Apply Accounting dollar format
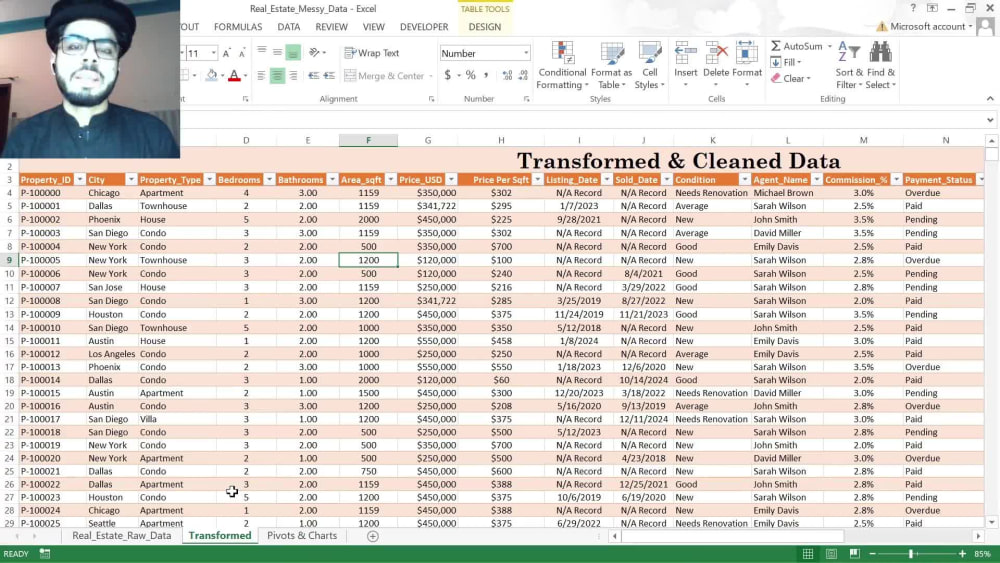 click(x=448, y=76)
